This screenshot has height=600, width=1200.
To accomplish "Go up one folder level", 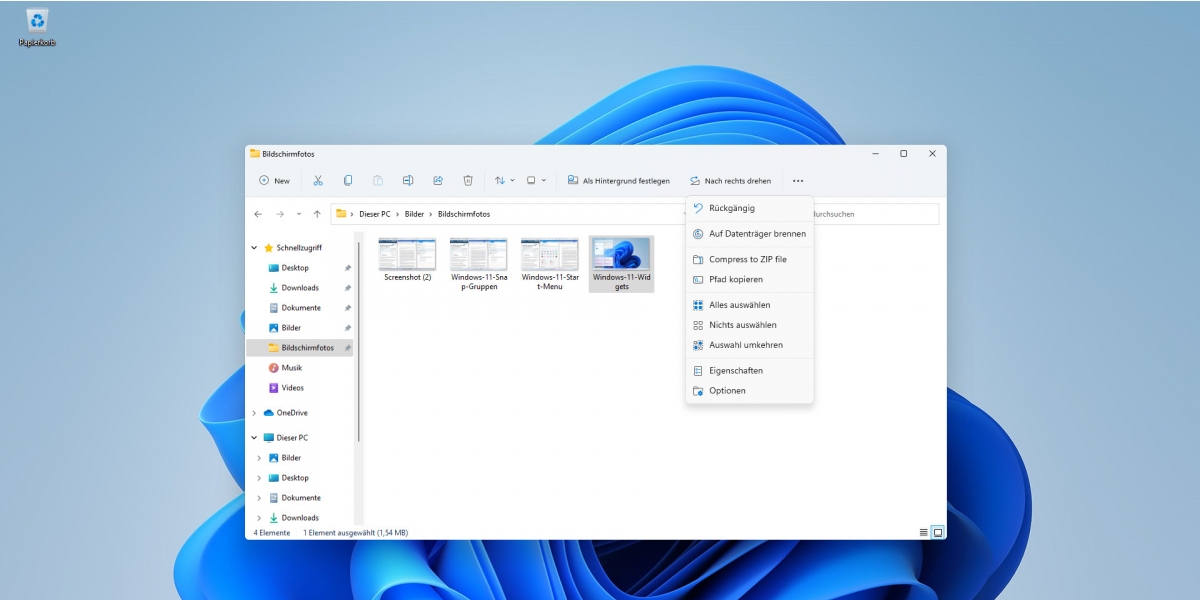I will [317, 214].
